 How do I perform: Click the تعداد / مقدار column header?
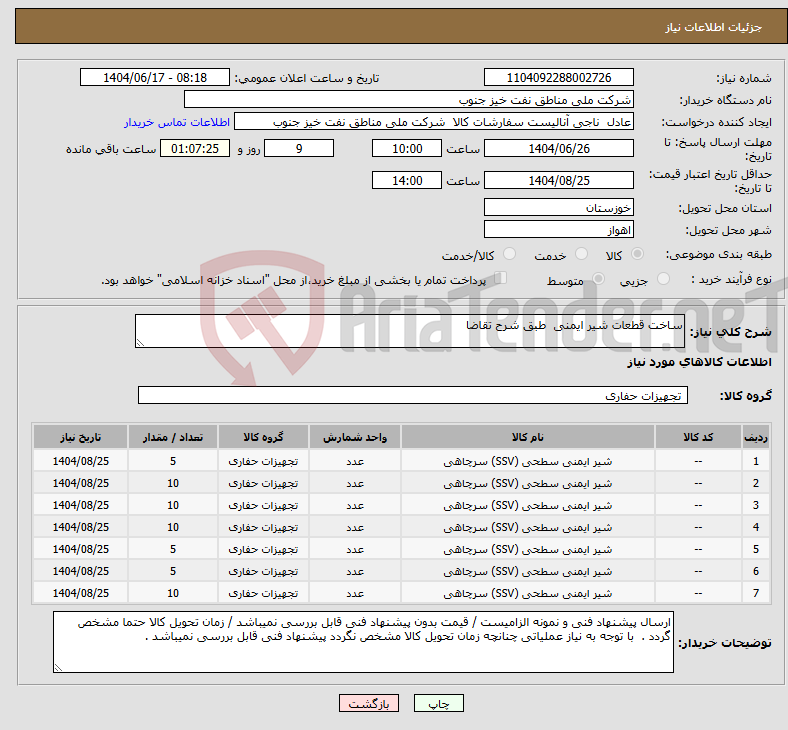tap(172, 437)
